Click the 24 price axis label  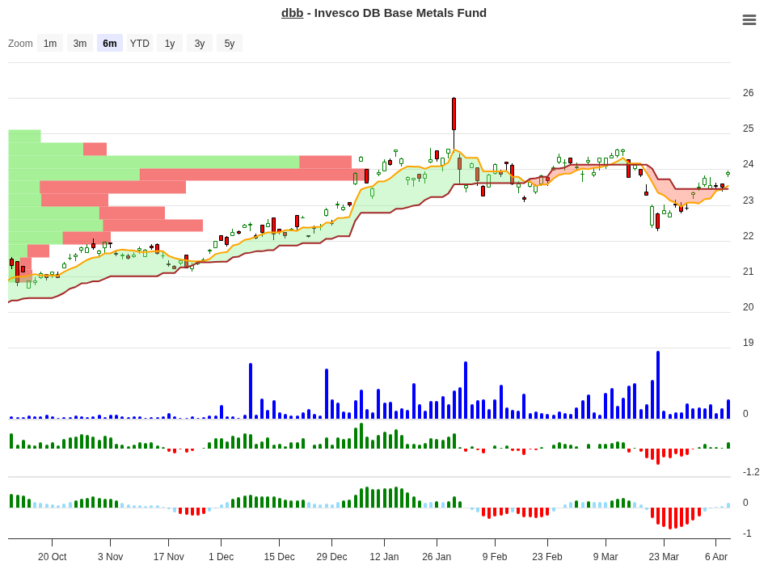coord(748,164)
